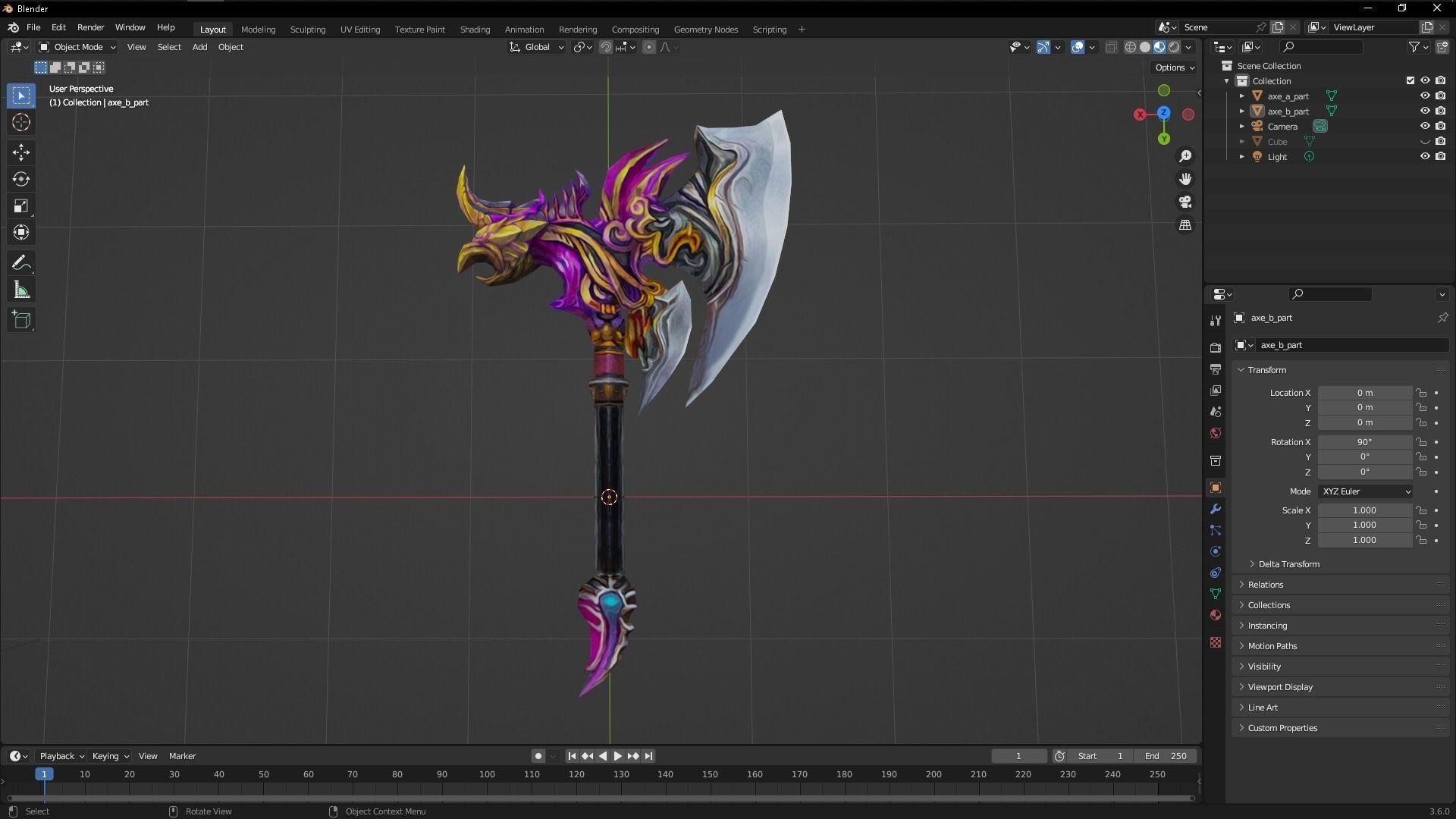1456x819 pixels.
Task: Open the Playback popover
Action: [x=61, y=756]
